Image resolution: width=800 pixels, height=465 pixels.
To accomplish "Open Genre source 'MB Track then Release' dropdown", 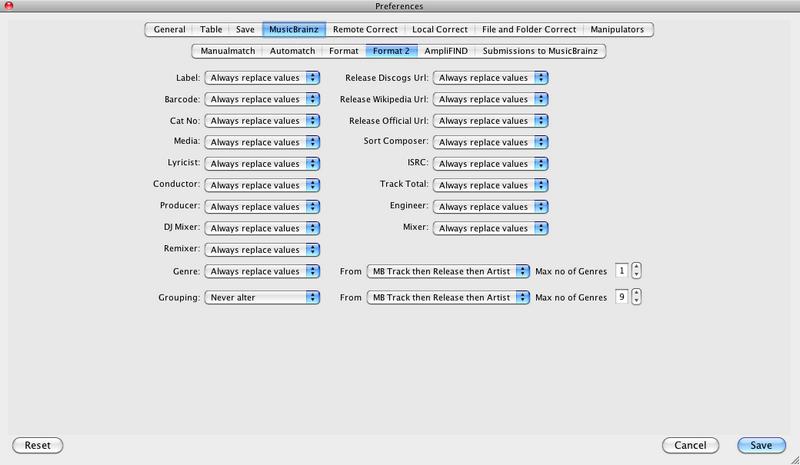I will tap(447, 271).
